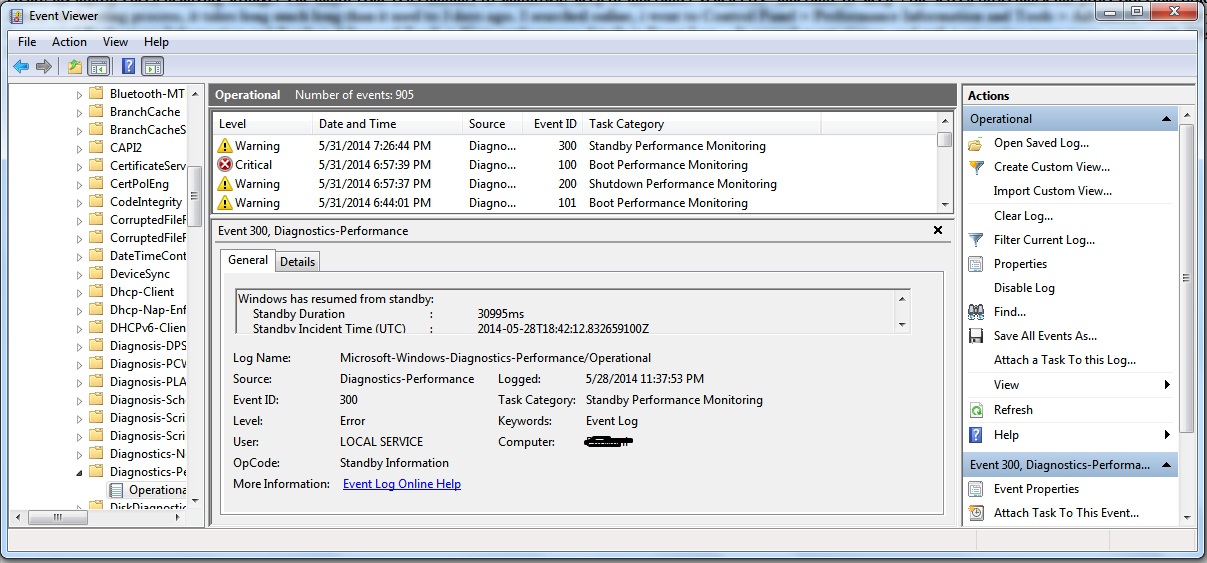Click the warning icon of the 7:26:44 PM event
1207x563 pixels.
point(225,146)
